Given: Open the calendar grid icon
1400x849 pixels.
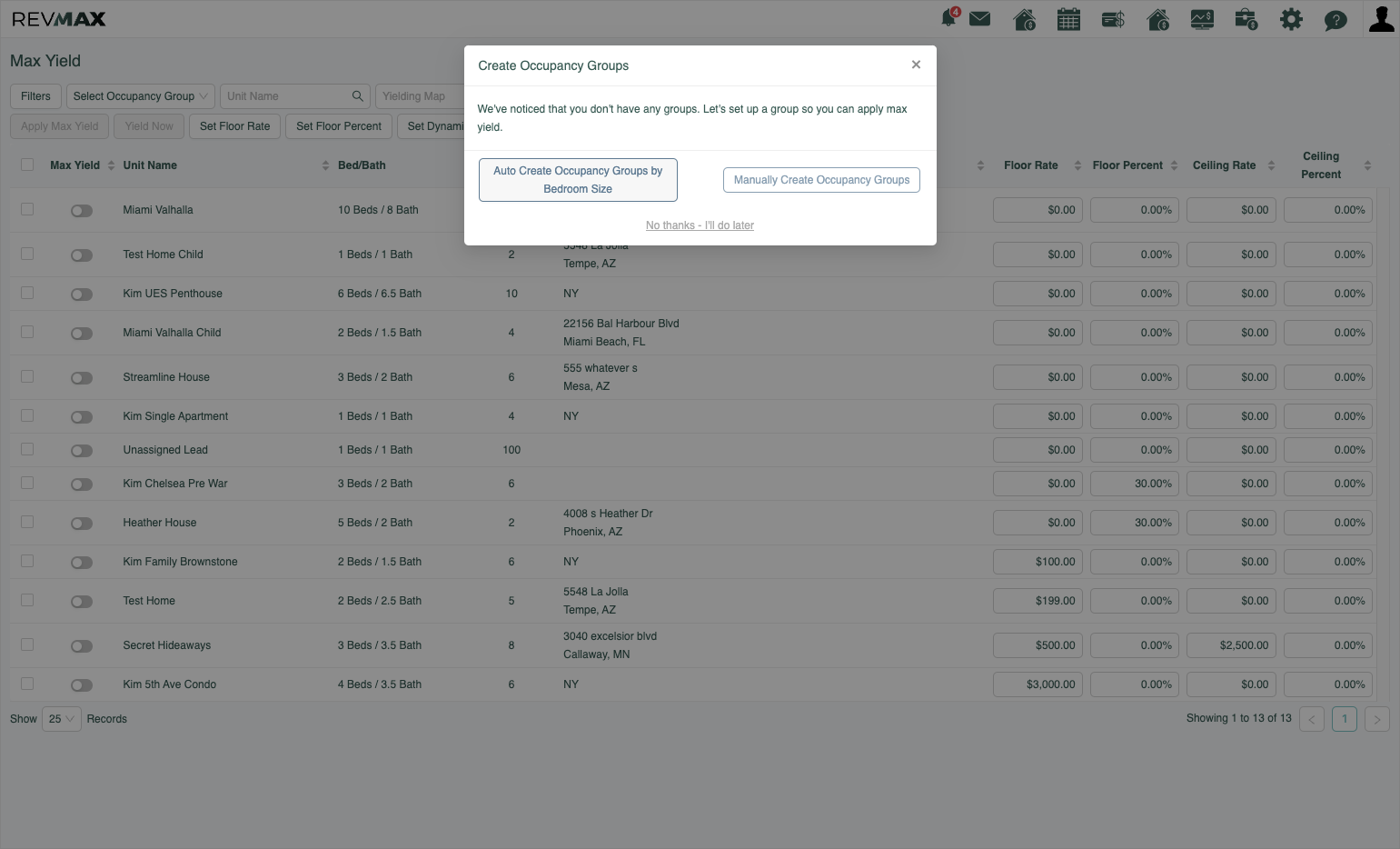Looking at the screenshot, I should [x=1068, y=19].
